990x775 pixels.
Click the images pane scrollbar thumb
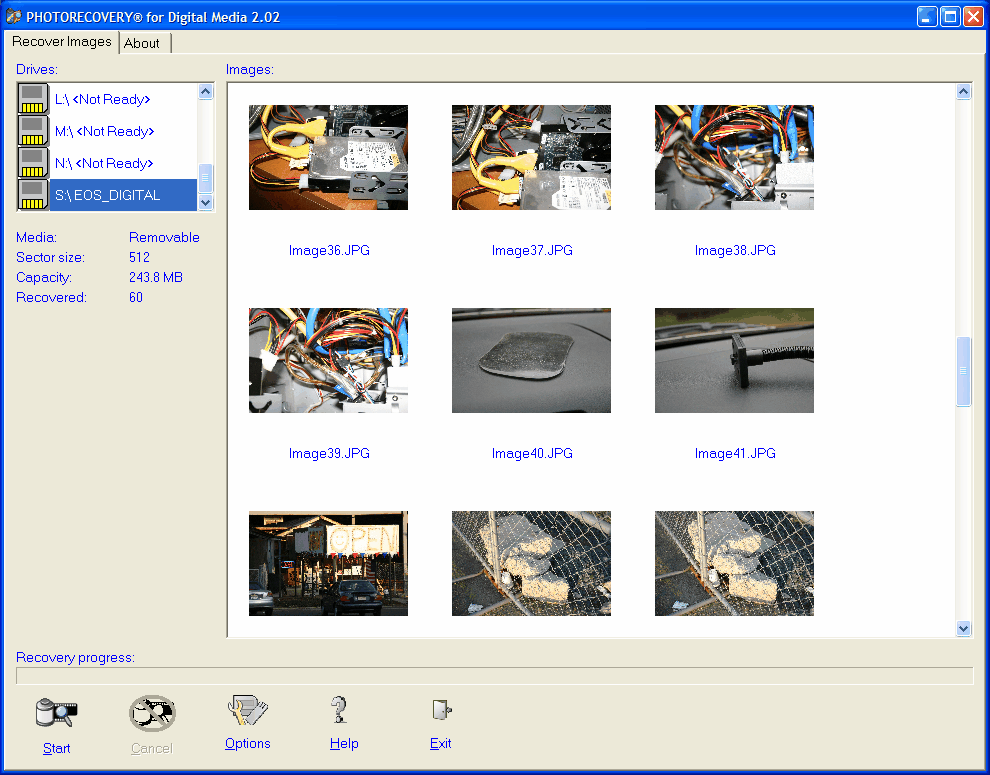964,371
